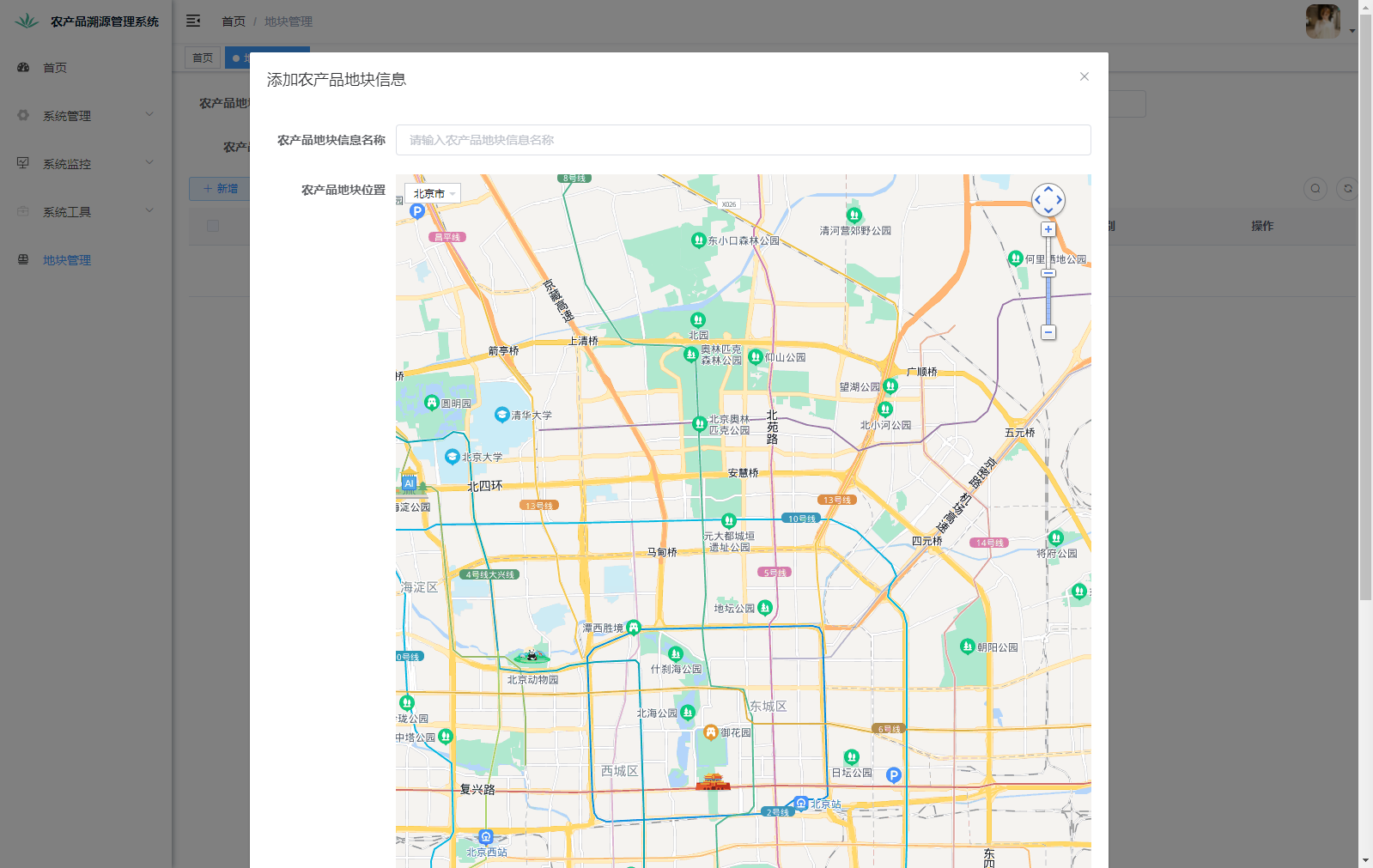Expand the 系统工具 sidebar menu
Viewport: 1373px width, 868px height.
coord(86,212)
